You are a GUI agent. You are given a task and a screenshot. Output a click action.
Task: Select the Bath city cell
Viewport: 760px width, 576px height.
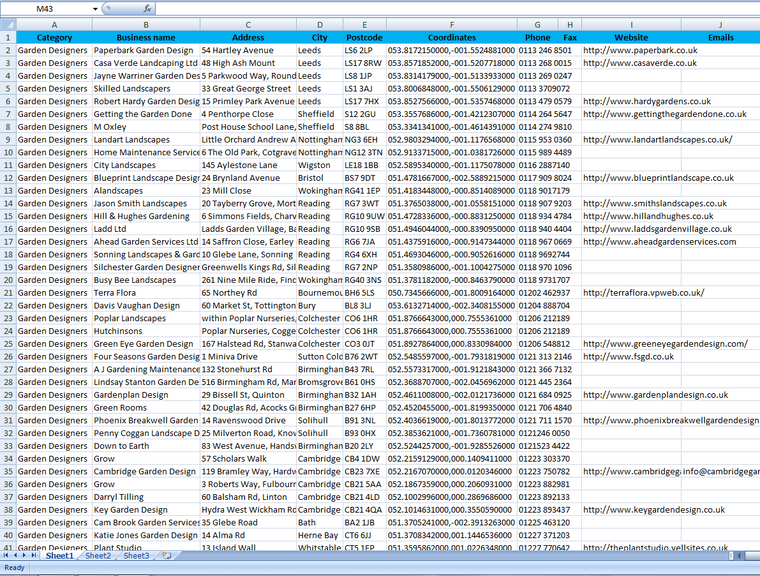click(x=320, y=523)
